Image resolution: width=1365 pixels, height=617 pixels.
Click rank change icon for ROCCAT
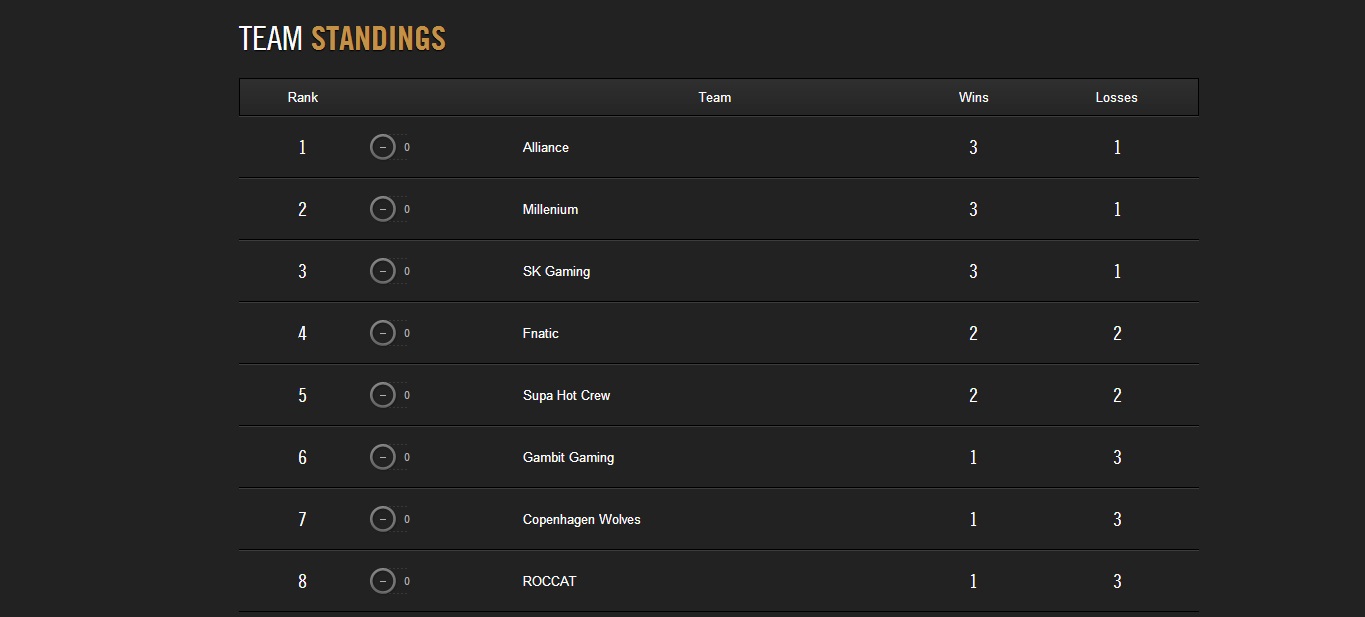click(383, 581)
